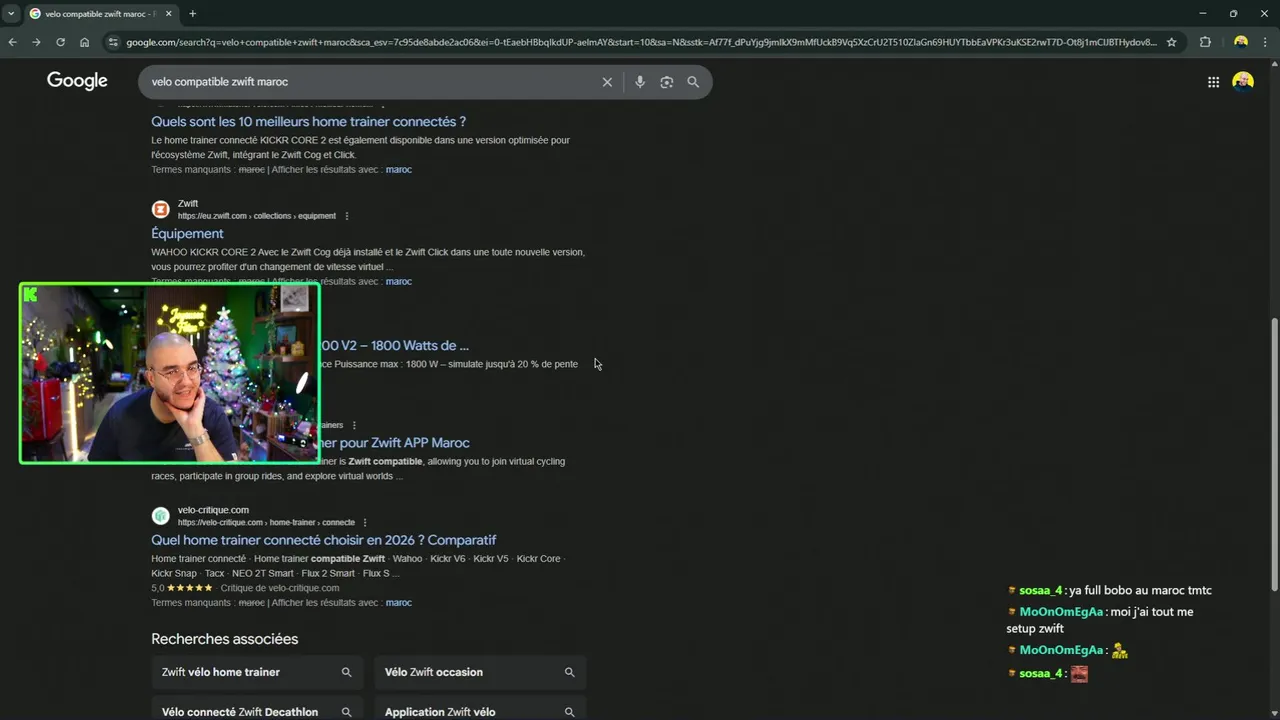Open 'Quels sont les 10 meilleurs home trainer' result
Image resolution: width=1280 pixels, height=720 pixels.
coord(308,121)
